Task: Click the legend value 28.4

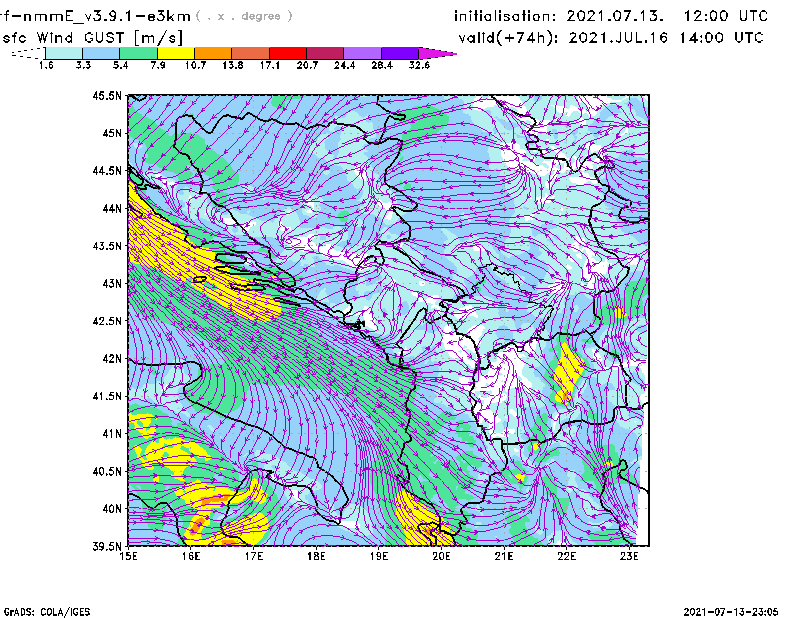Action: (382, 65)
